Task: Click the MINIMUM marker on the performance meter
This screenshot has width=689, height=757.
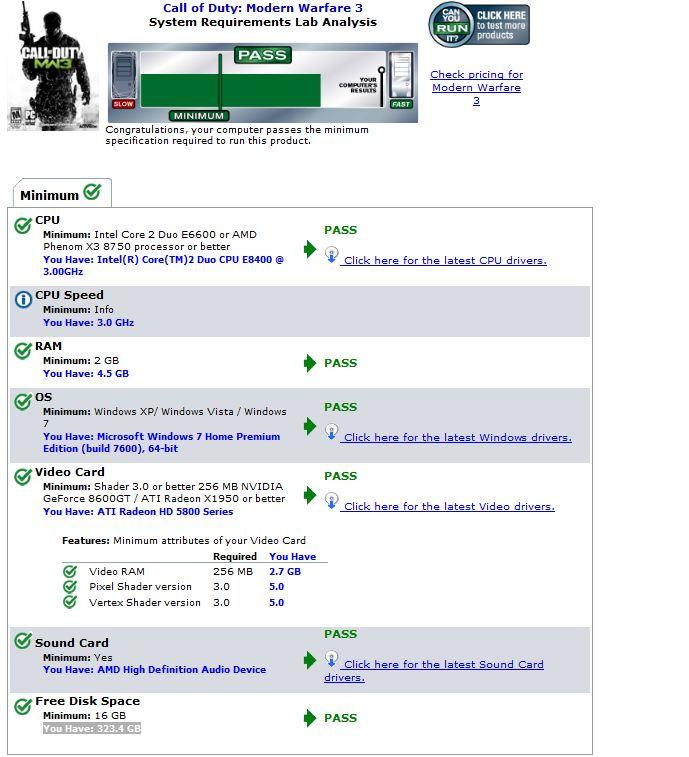Action: 199,116
